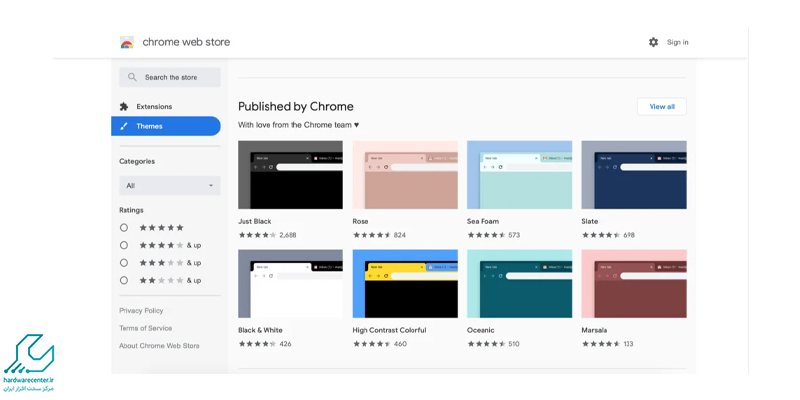Image resolution: width=800 pixels, height=400 pixels.
Task: Open the settings gear icon
Action: pyautogui.click(x=653, y=42)
